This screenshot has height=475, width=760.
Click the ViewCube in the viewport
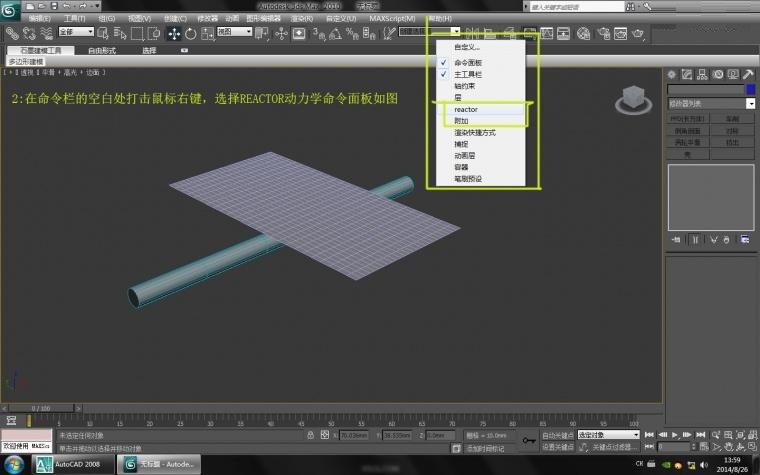[633, 99]
